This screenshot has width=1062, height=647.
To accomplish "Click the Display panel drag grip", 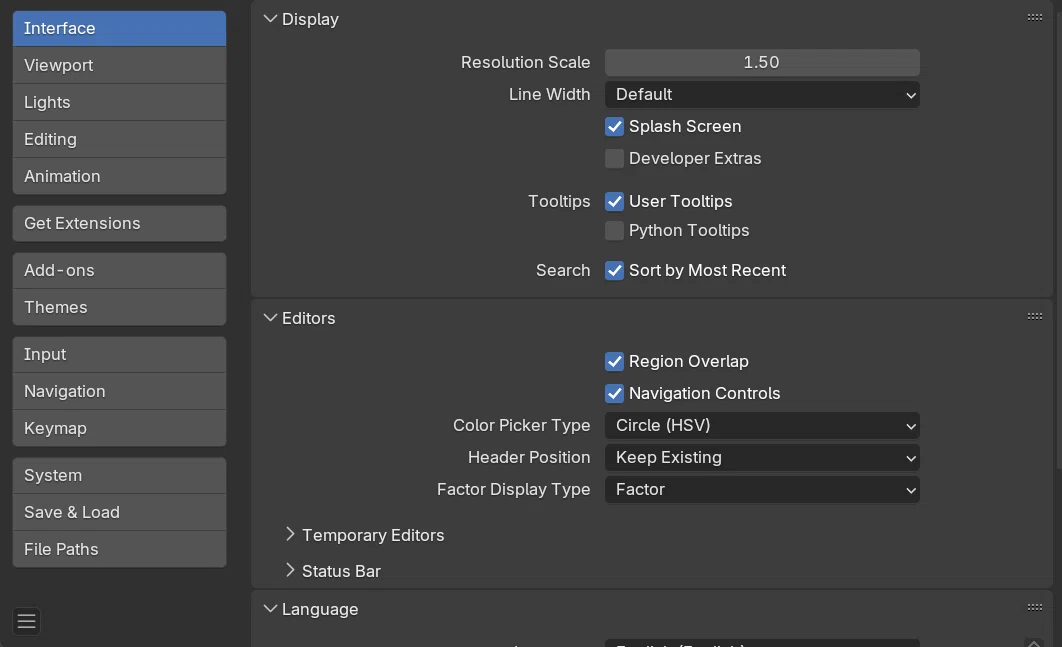I will click(1034, 18).
